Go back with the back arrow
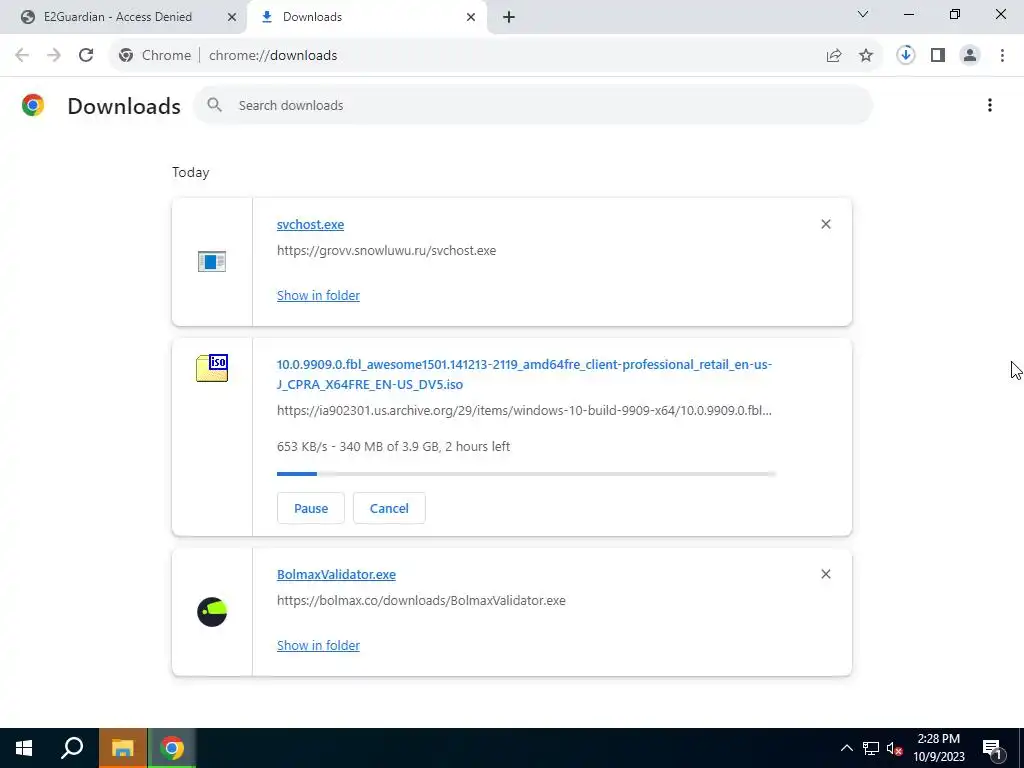Screen dimensions: 1024x768 coord(22,55)
